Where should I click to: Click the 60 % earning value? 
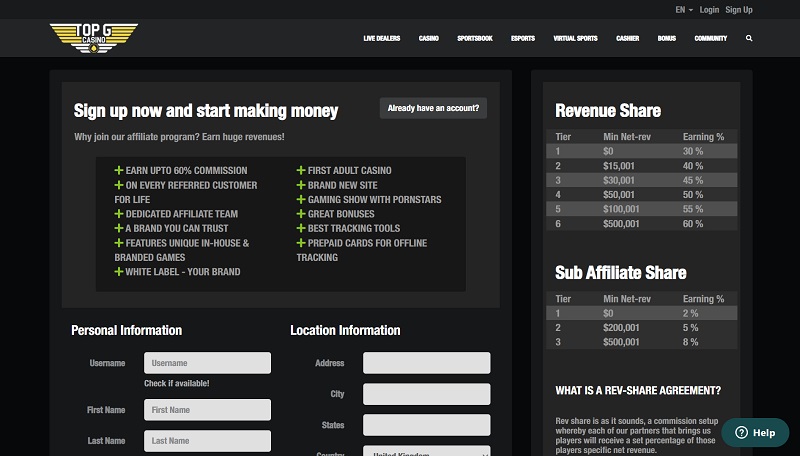coord(693,223)
